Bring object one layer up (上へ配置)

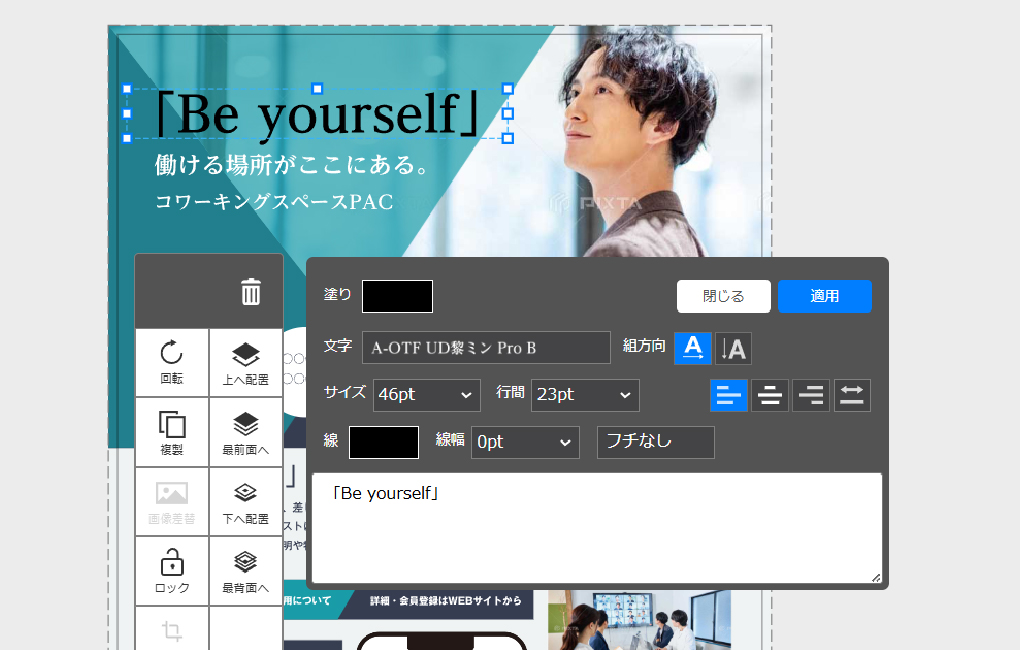point(246,362)
